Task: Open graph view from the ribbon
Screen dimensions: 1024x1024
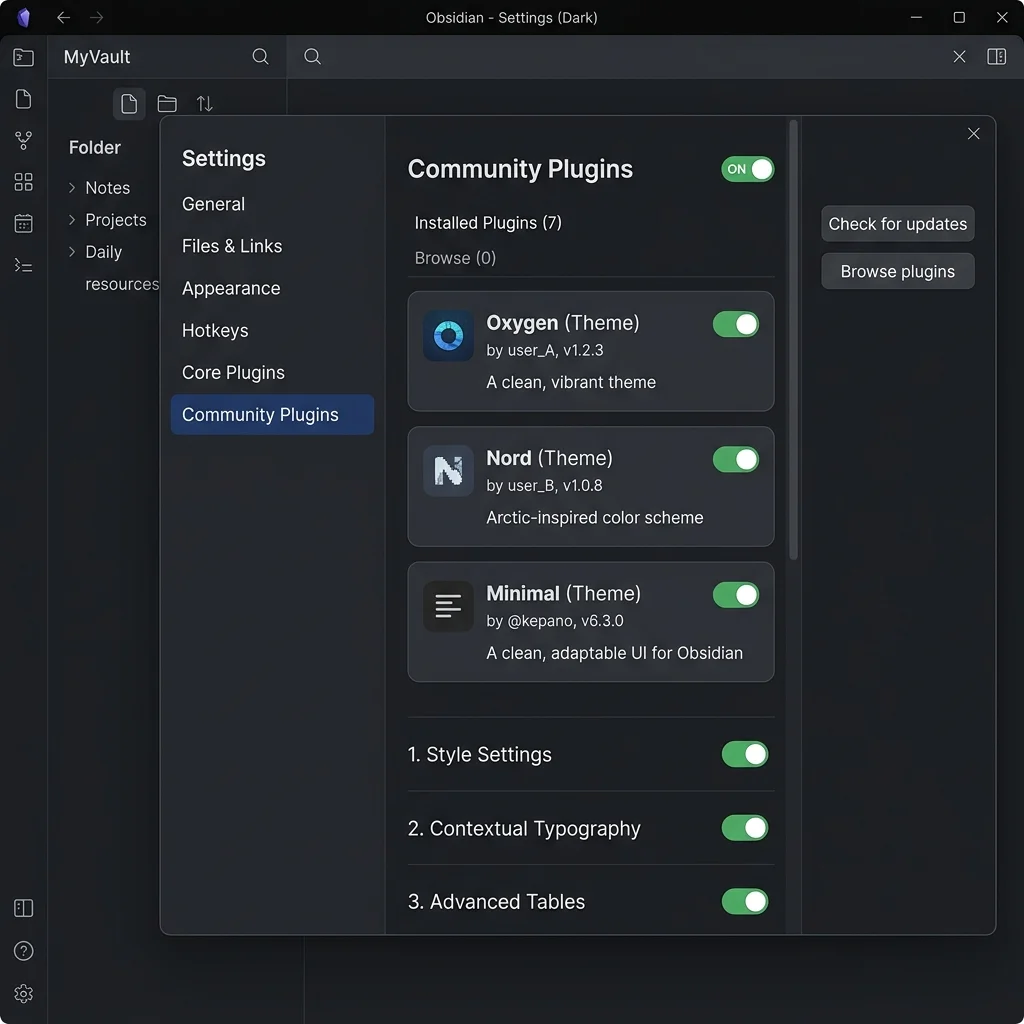Action: click(24, 140)
